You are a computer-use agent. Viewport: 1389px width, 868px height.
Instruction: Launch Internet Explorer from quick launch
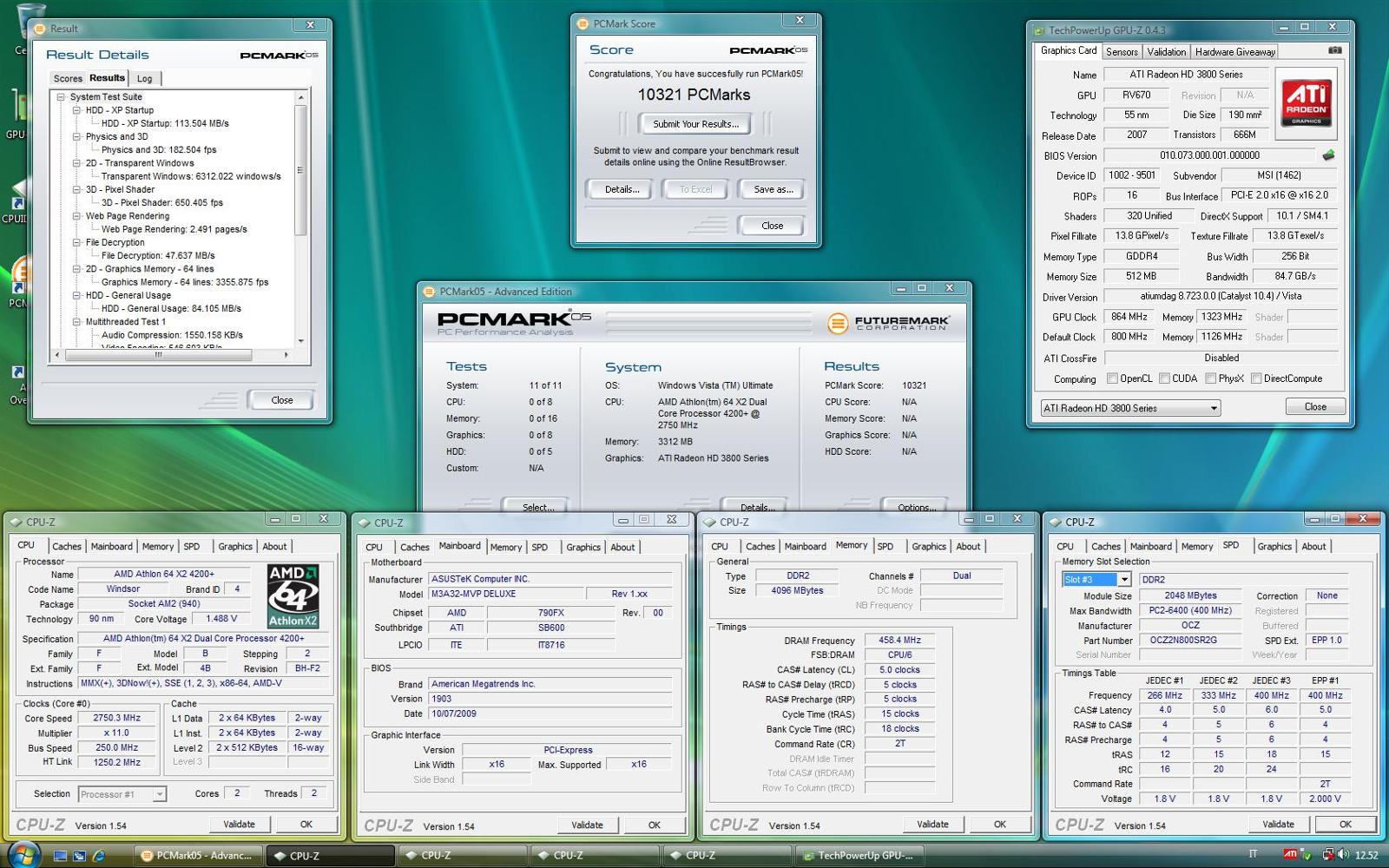[98, 856]
